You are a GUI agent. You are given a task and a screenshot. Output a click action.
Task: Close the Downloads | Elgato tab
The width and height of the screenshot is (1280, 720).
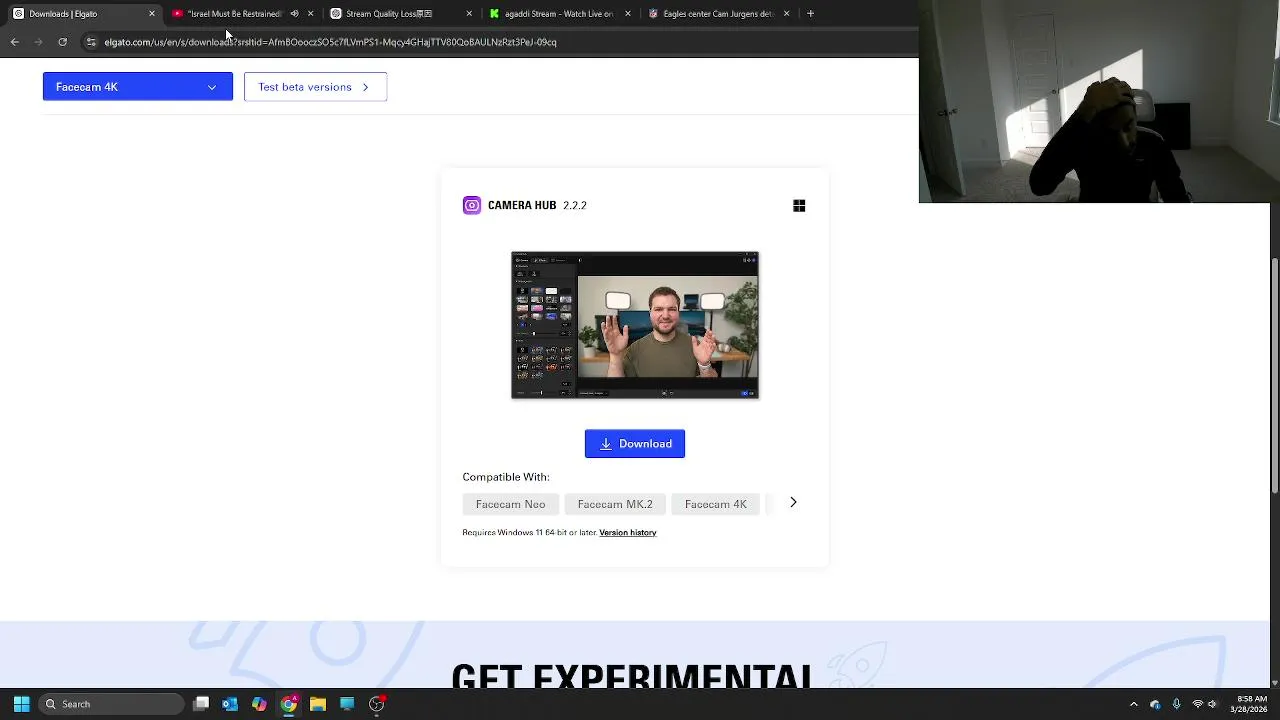coord(152,14)
